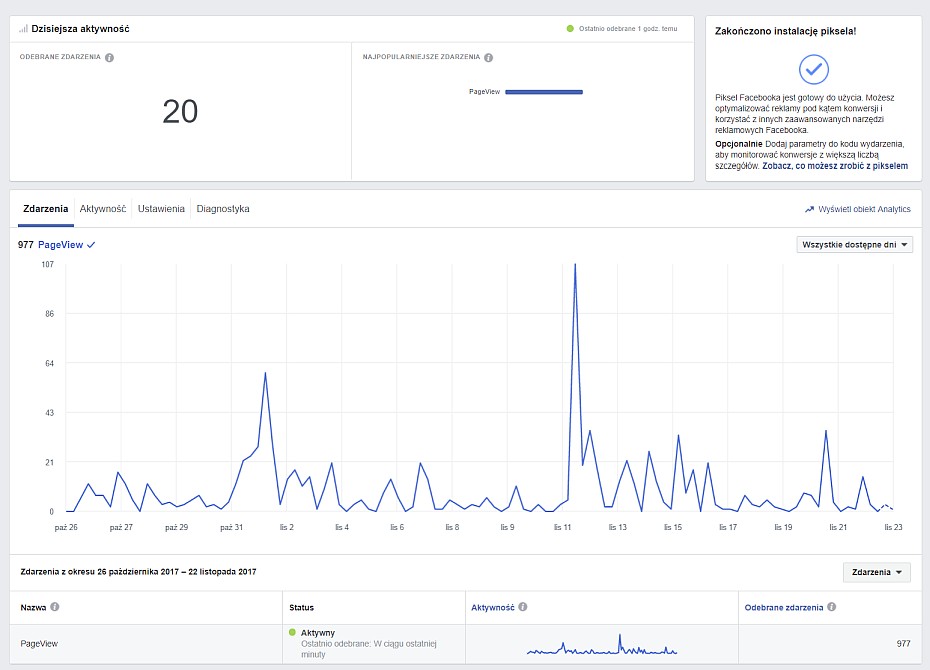Click the green Aktywny status indicator
The width and height of the screenshot is (930, 670).
pos(292,632)
